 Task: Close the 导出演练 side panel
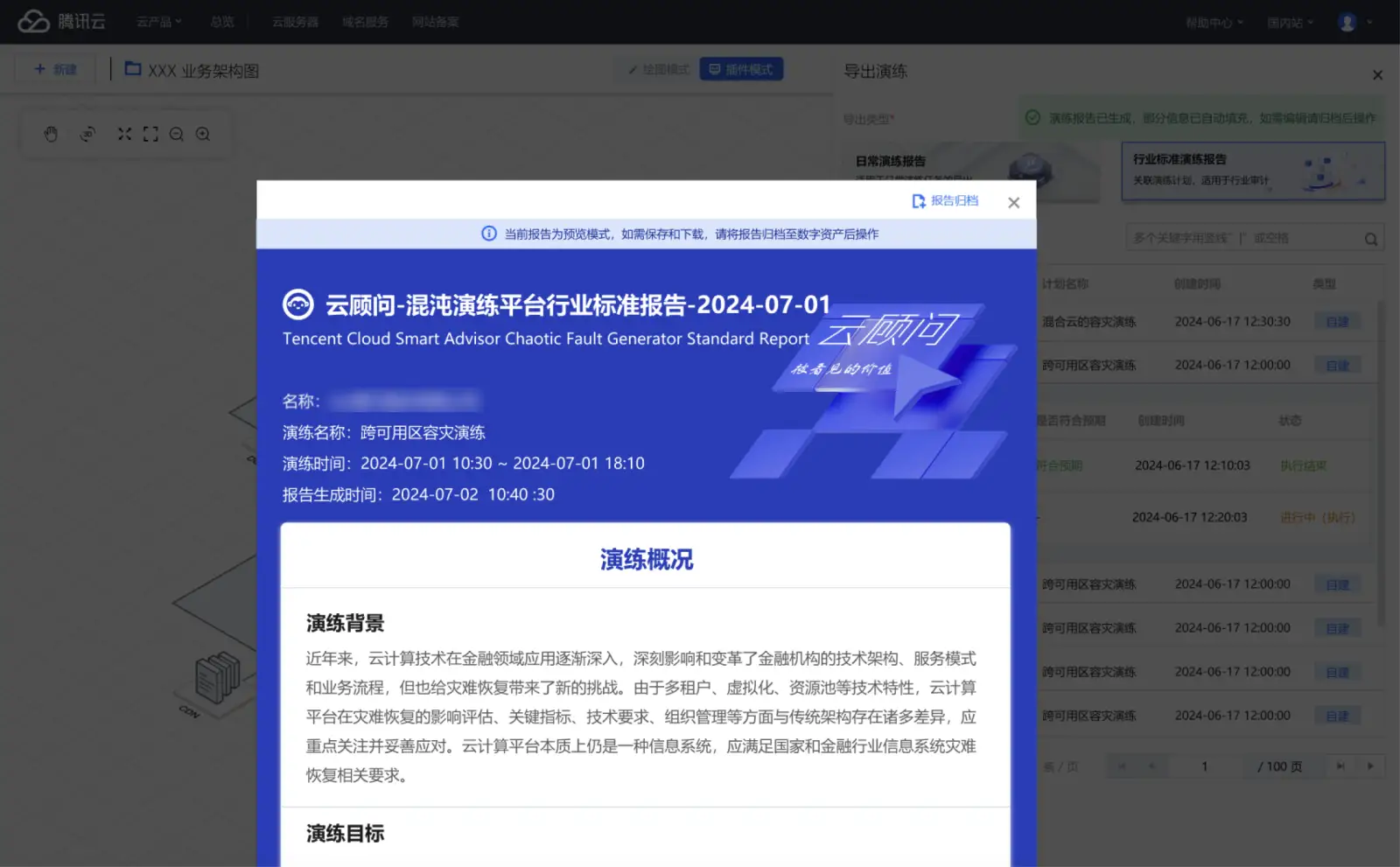[1377, 75]
